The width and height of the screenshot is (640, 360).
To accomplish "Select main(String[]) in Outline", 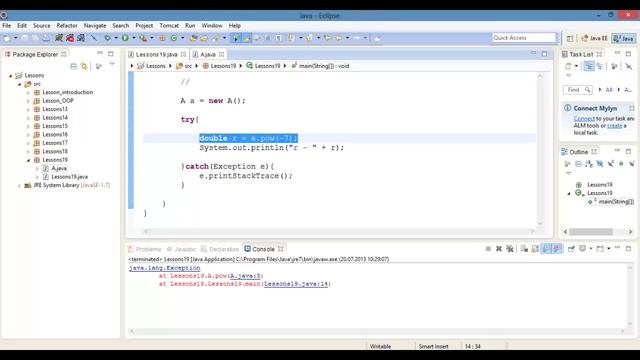I will click(616, 202).
